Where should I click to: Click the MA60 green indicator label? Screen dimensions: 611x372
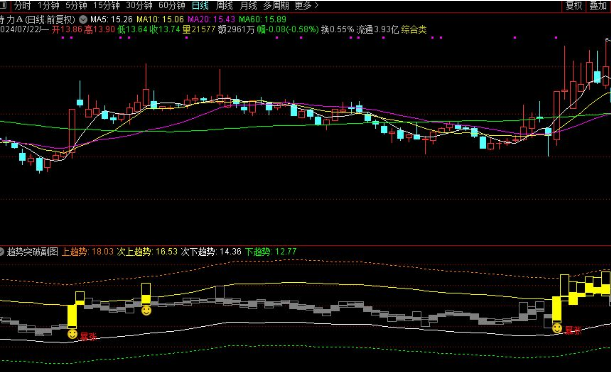click(262, 19)
